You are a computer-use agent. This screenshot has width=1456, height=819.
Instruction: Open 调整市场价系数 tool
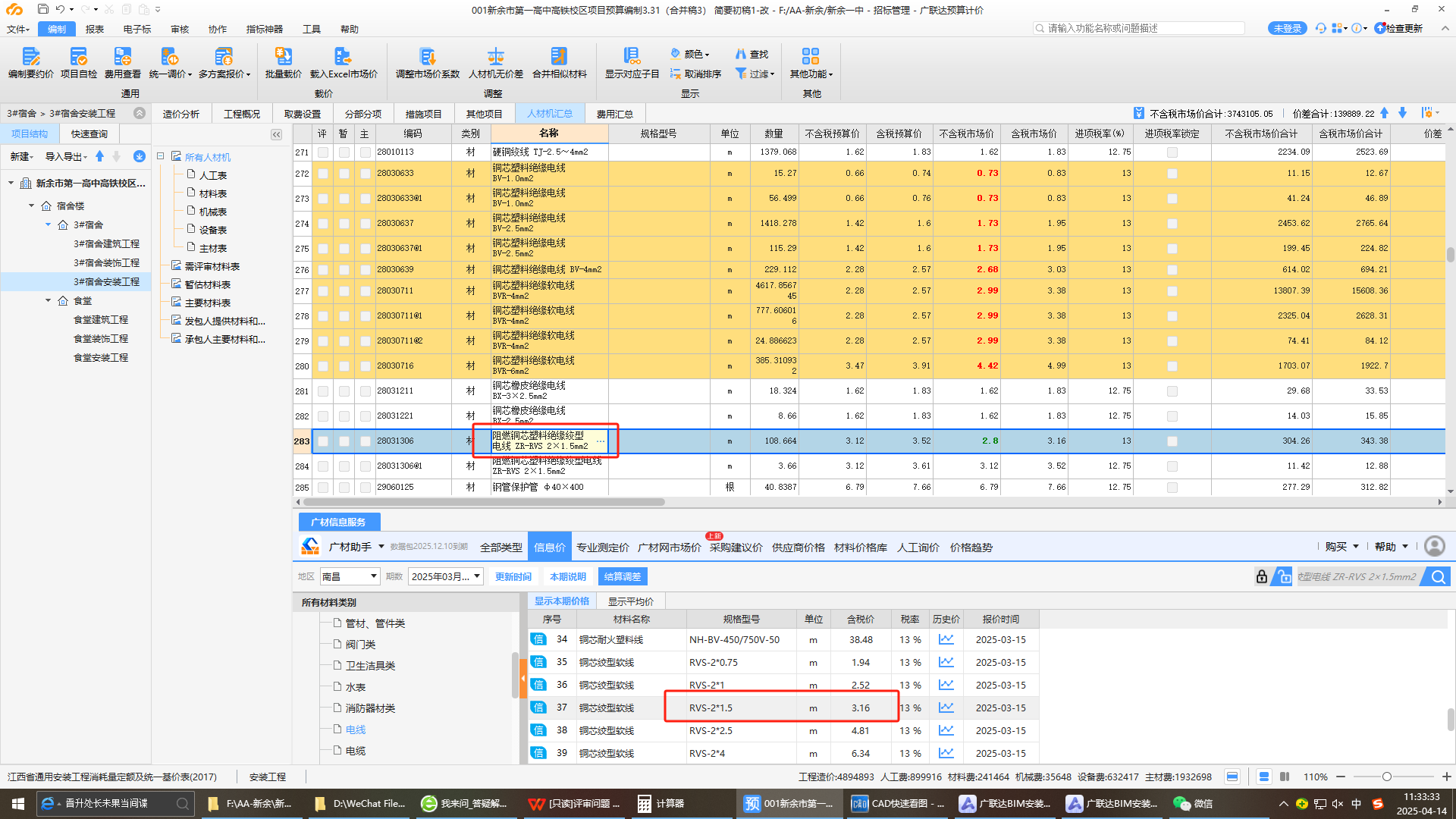[427, 62]
